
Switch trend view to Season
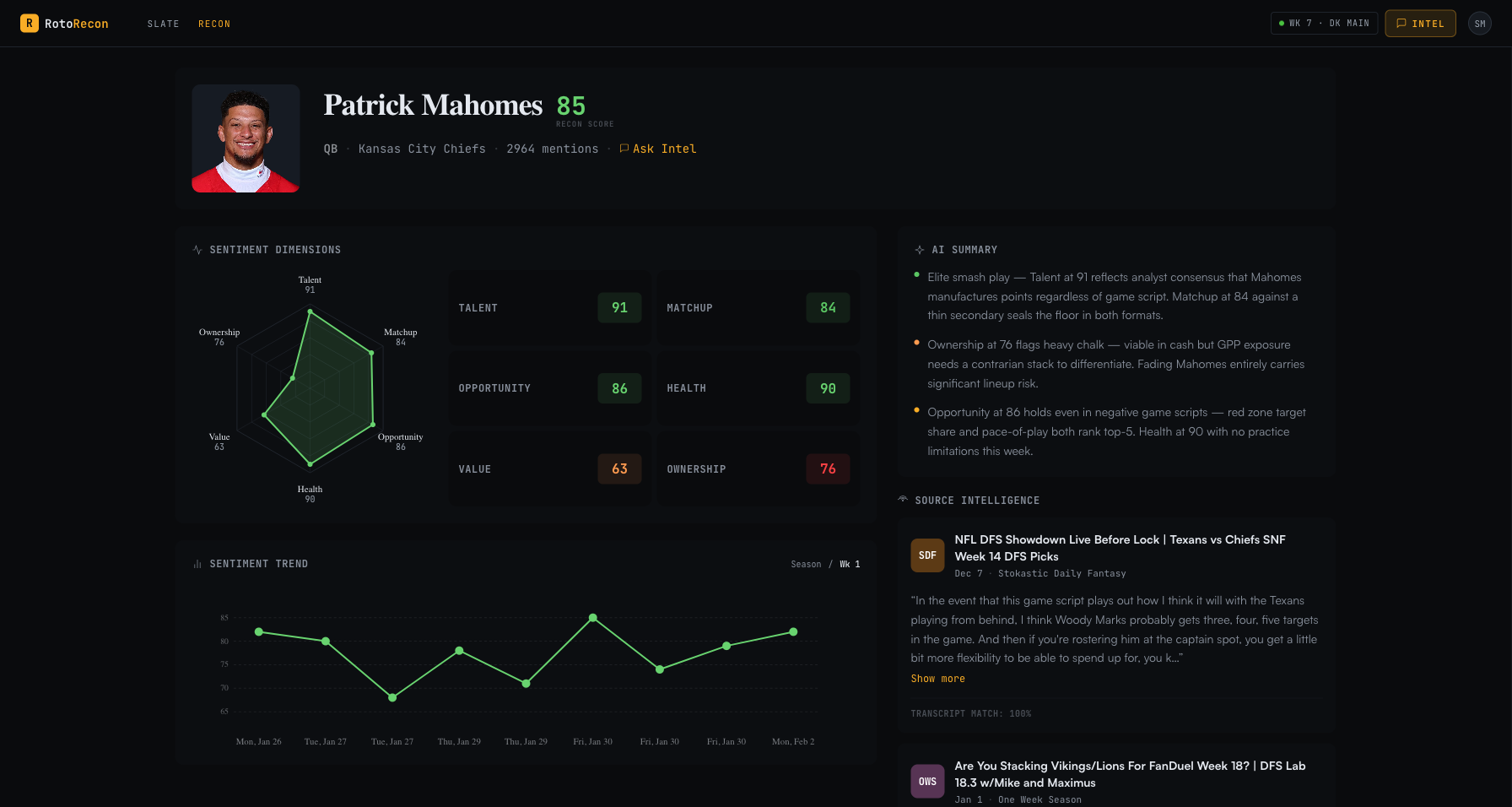[806, 564]
